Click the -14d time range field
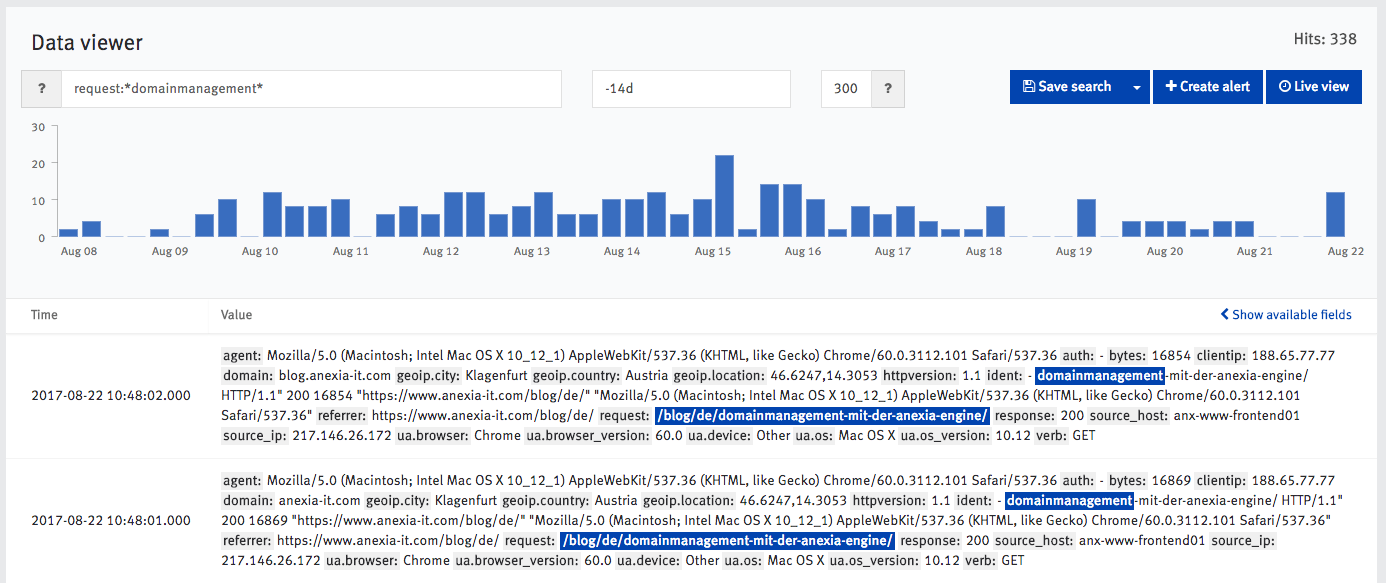1386x583 pixels. coord(691,88)
